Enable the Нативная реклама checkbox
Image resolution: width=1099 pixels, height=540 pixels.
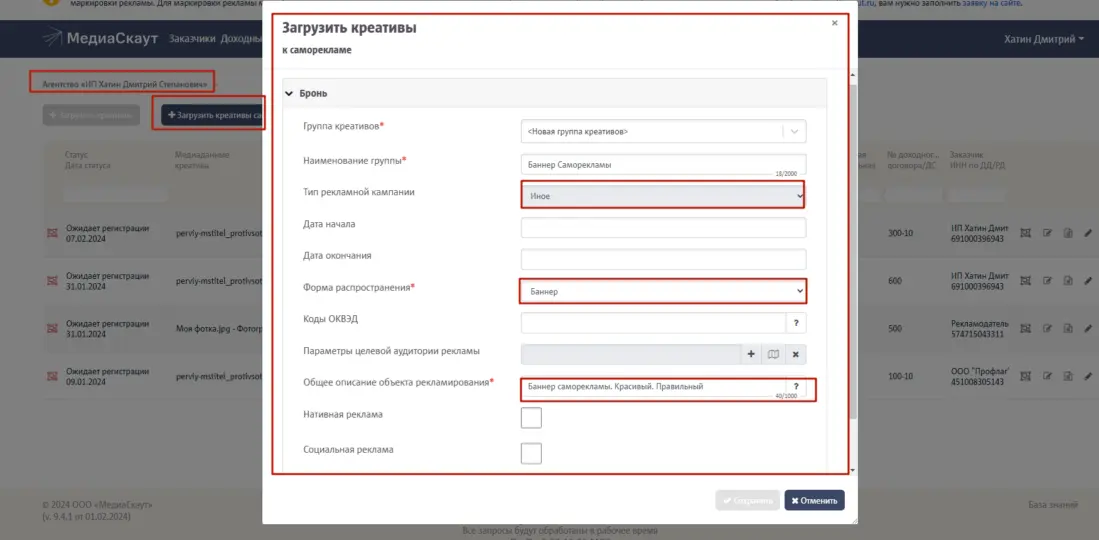[x=531, y=418]
